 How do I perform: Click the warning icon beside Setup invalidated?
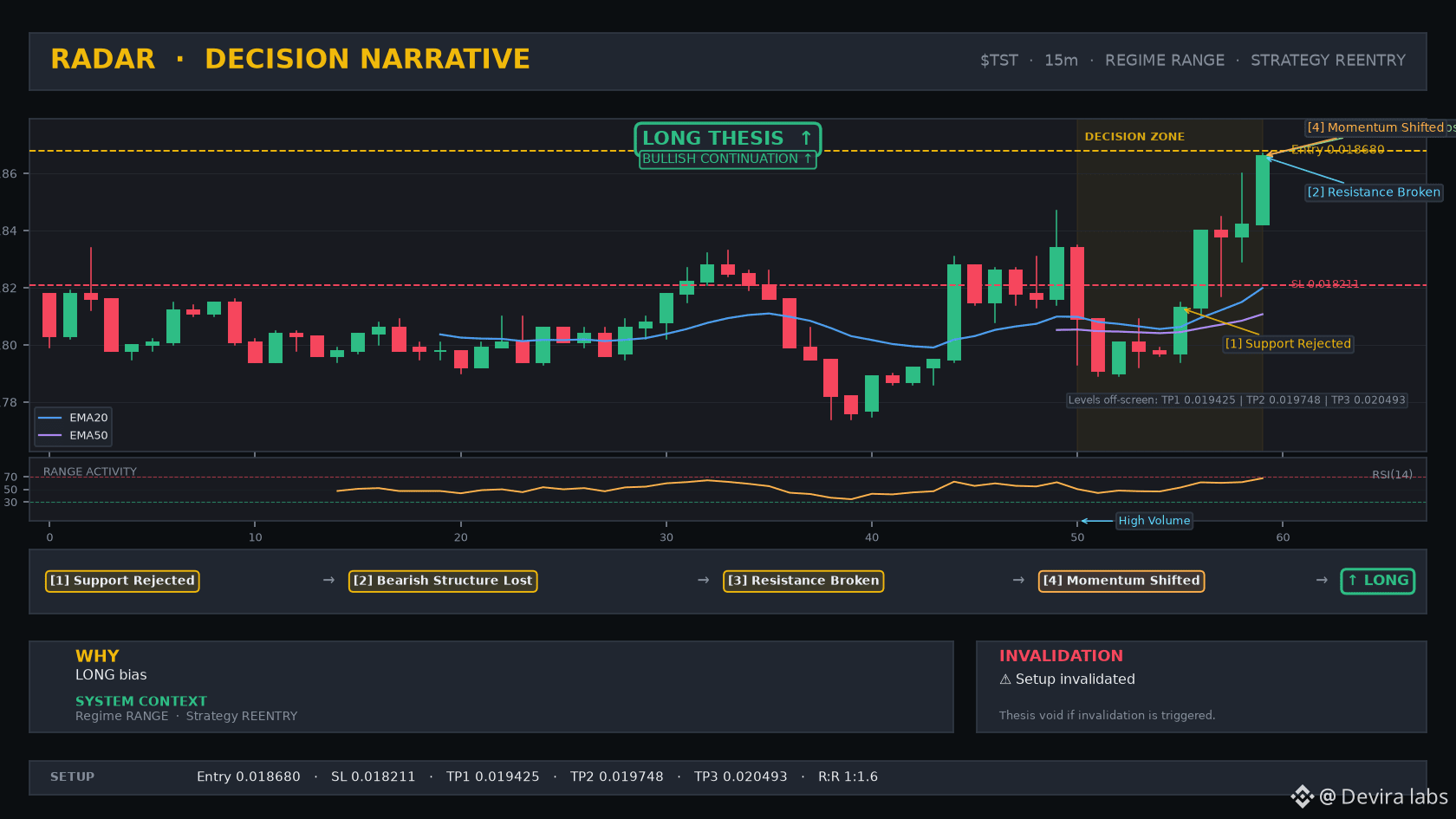1005,679
